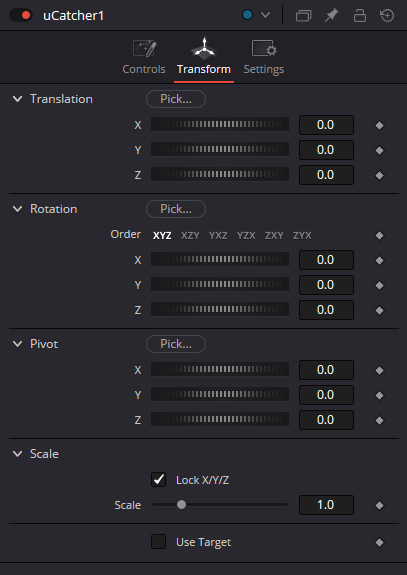The height and width of the screenshot is (575, 407).
Task: Open the Settings tab
Action: 264,57
